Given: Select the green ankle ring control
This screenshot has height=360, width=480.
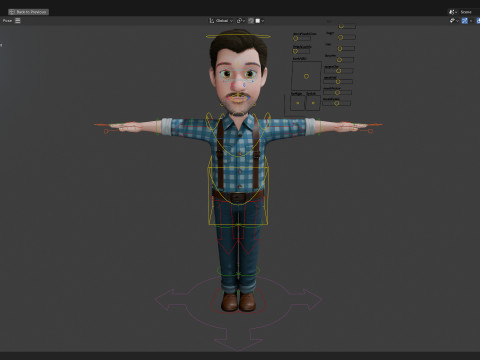Looking at the screenshot, I should tap(238, 271).
